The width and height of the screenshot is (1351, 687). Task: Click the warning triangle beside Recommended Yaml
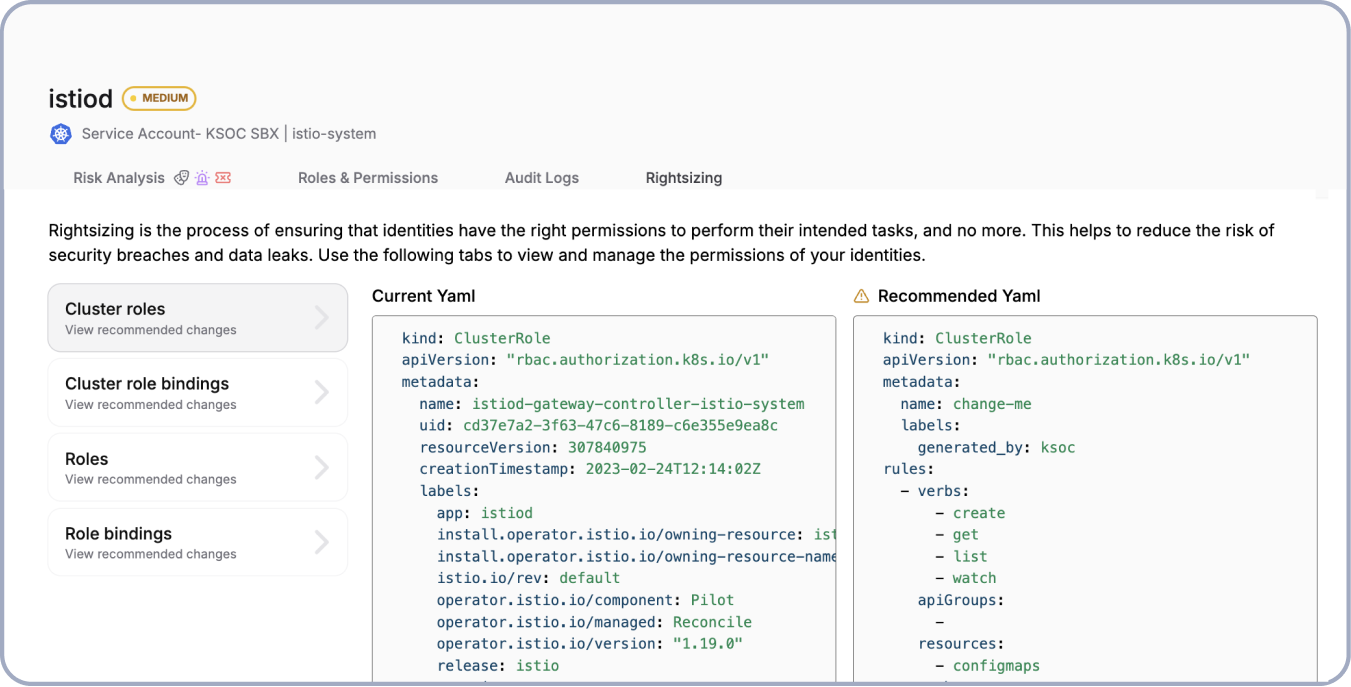click(861, 296)
